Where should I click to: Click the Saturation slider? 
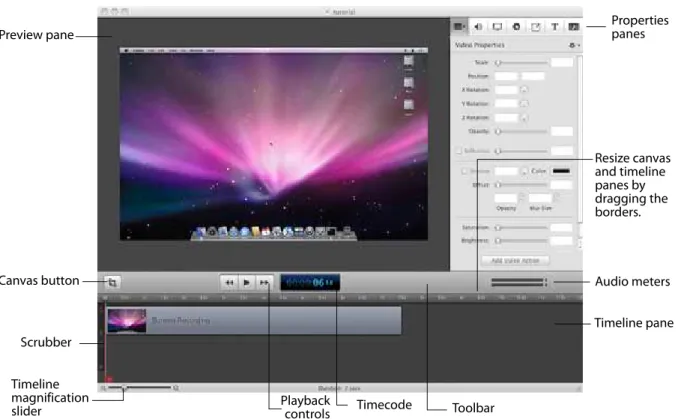pos(522,227)
